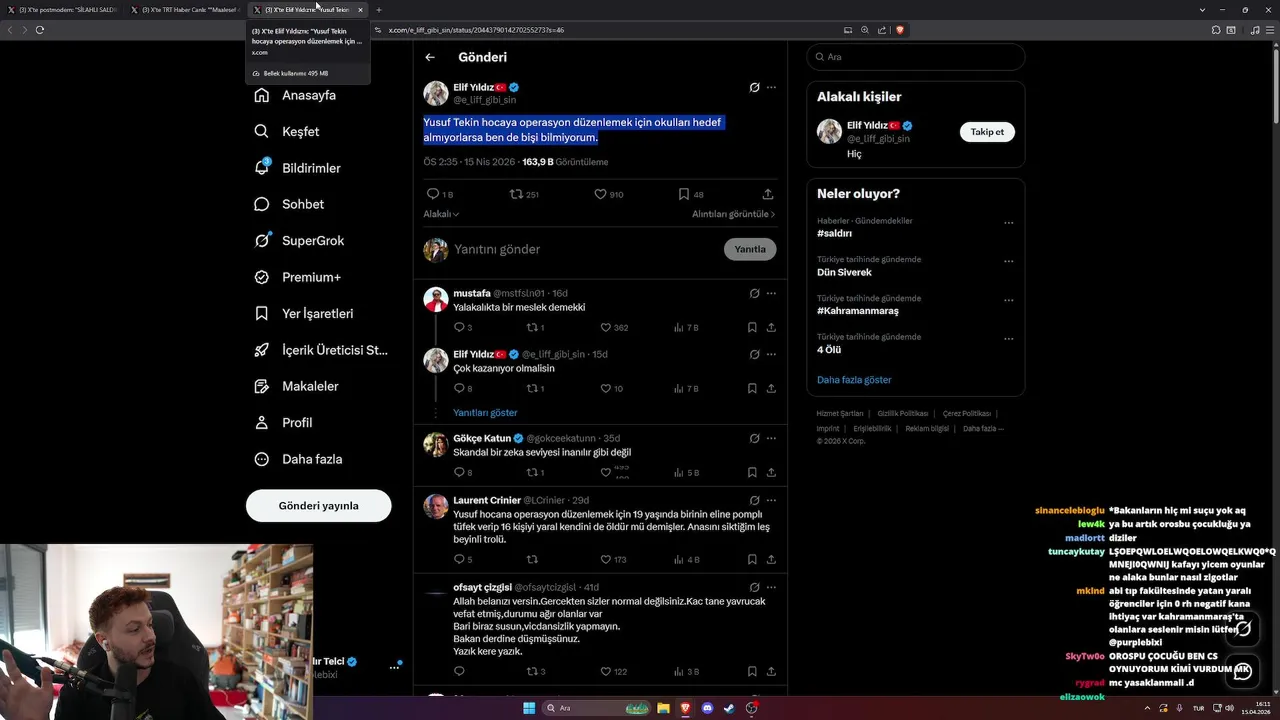Click the browser address bar URL
This screenshot has height=720, width=1280.
[x=476, y=30]
